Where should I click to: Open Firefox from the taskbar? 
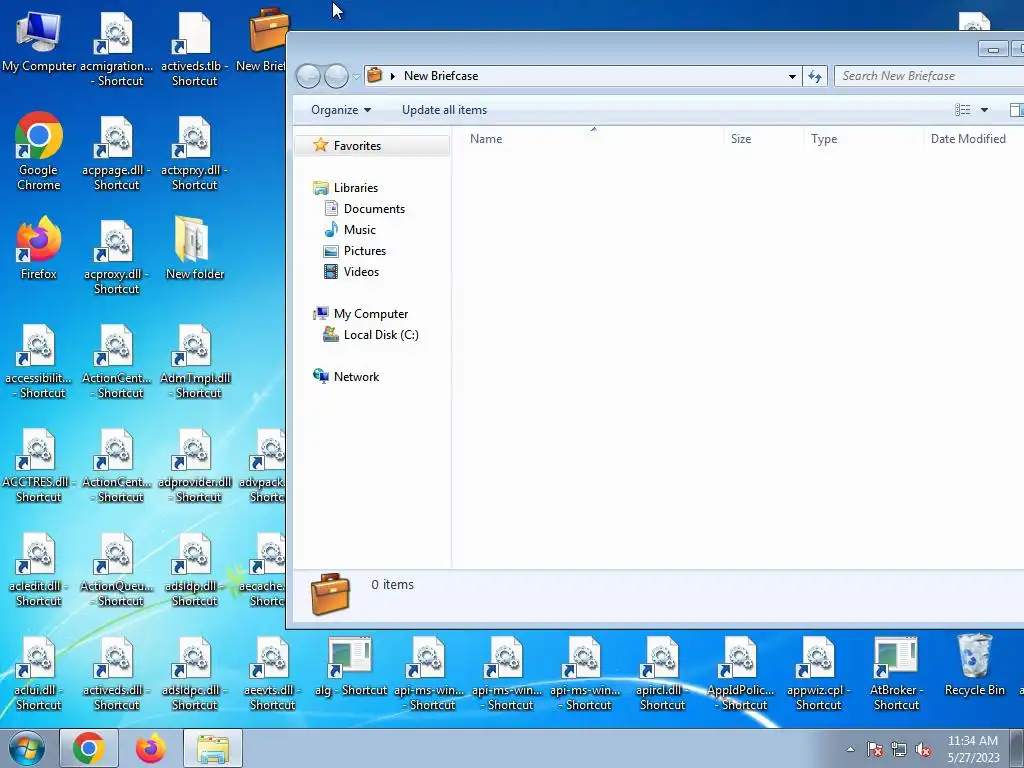coord(150,748)
